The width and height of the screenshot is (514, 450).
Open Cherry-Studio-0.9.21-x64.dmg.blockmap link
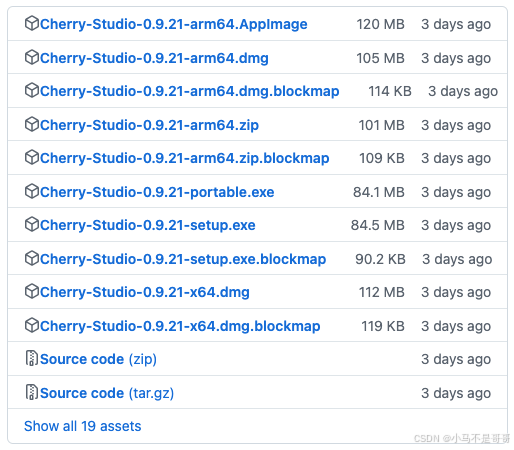(180, 326)
